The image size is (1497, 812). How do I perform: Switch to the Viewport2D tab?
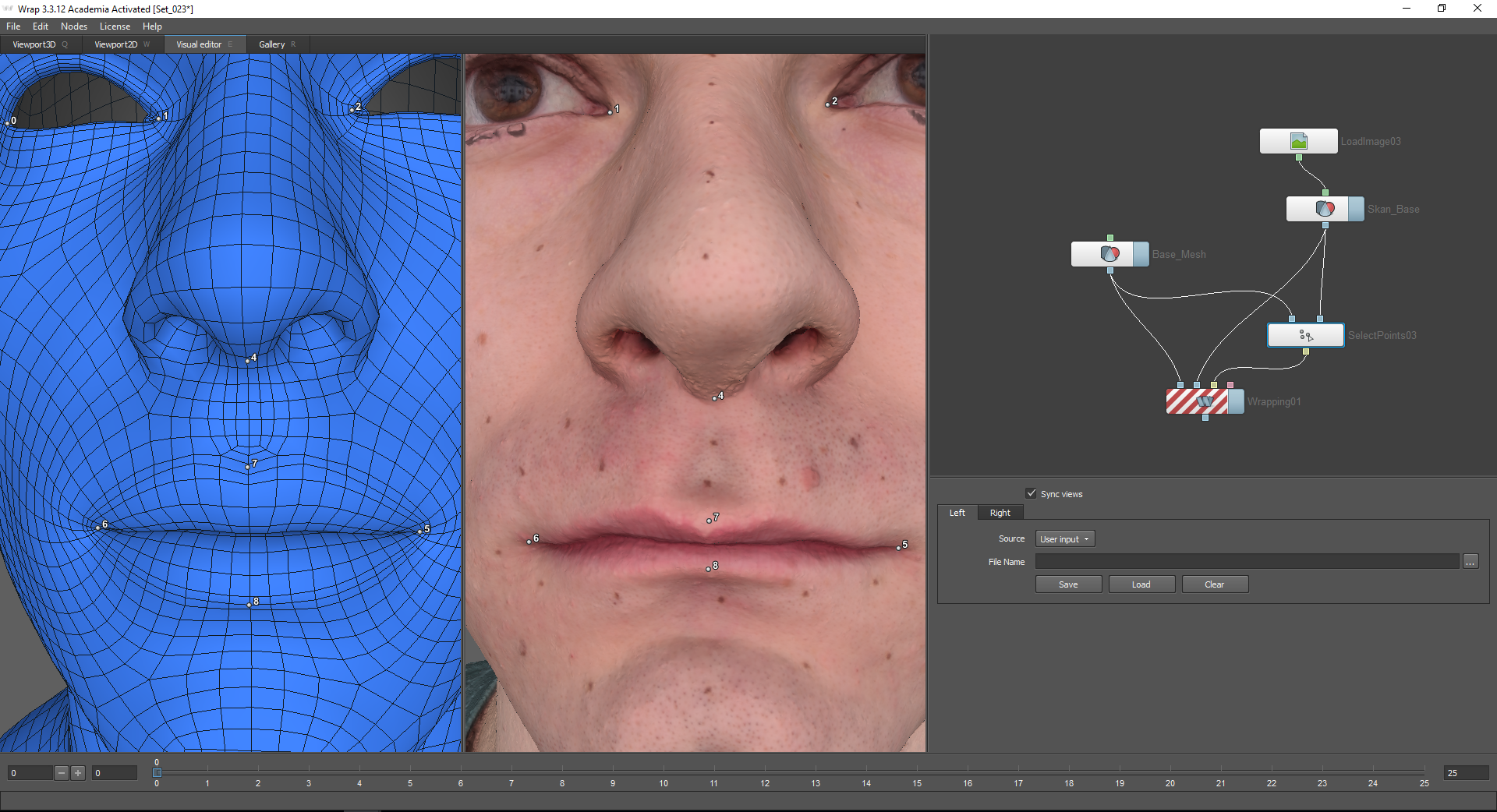coord(122,44)
